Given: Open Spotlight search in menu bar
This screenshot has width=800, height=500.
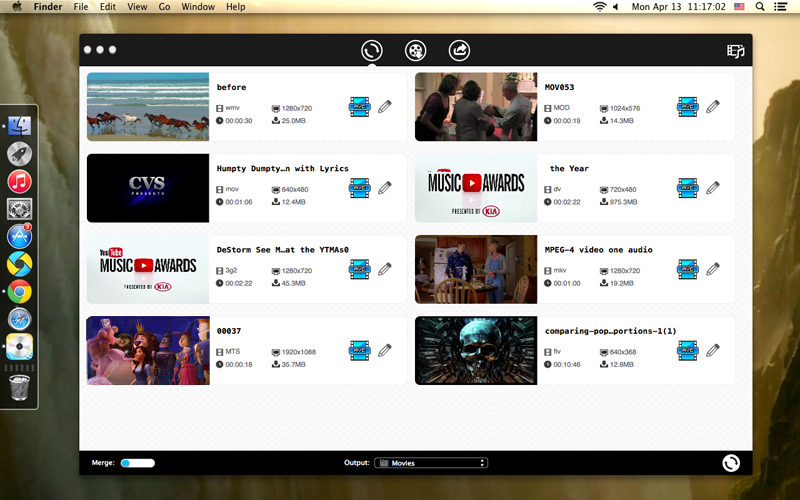Looking at the screenshot, I should [760, 7].
